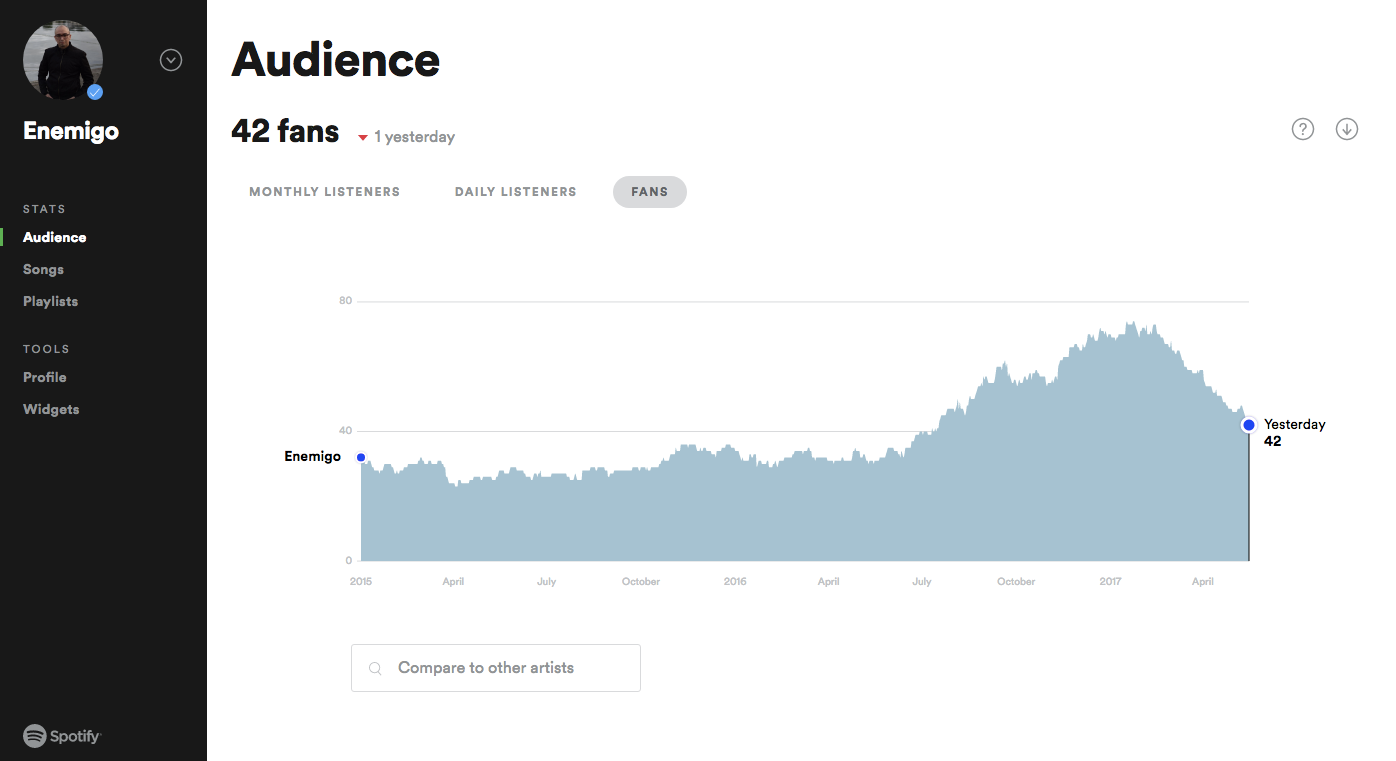
Task: Open Audience in the sidebar
Action: 55,237
